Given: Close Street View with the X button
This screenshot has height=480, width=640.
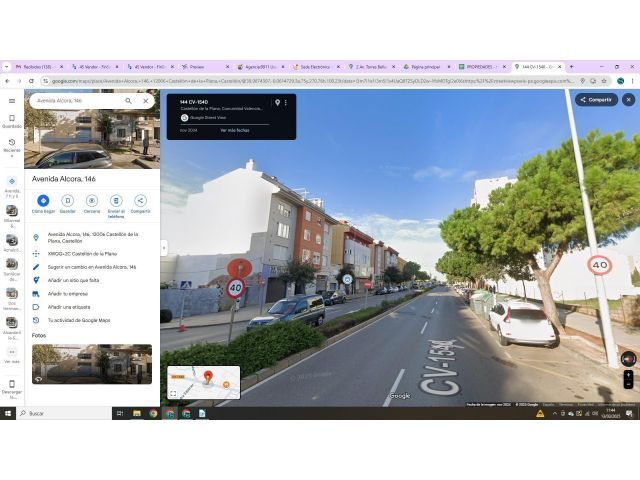Looking at the screenshot, I should 629,100.
